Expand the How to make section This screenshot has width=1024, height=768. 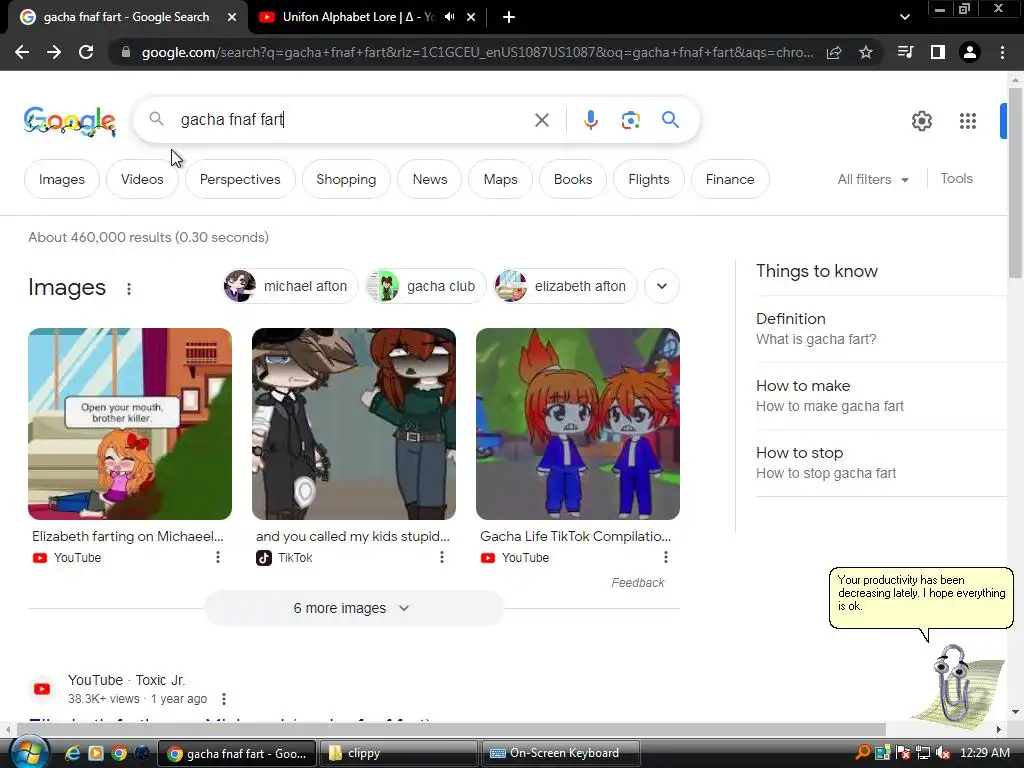tap(881, 396)
